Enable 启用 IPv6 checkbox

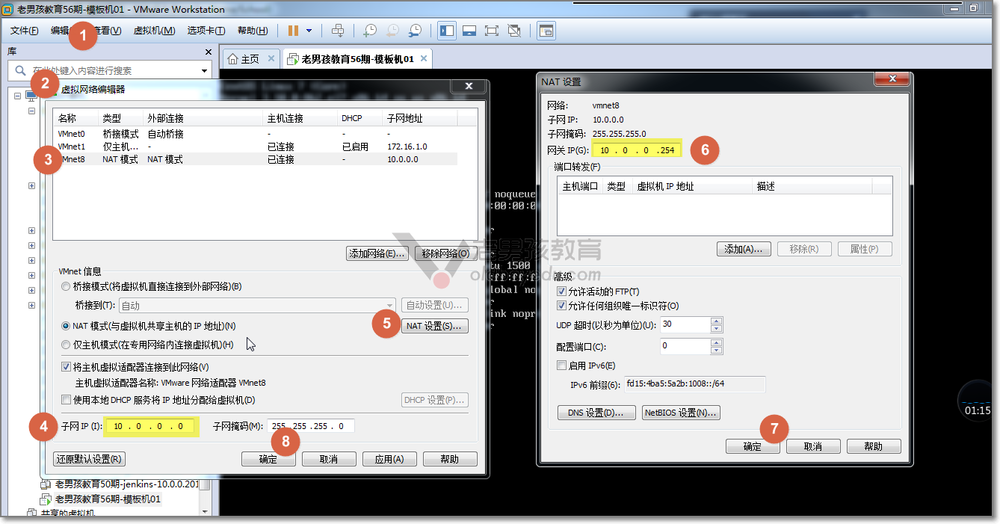(561, 365)
